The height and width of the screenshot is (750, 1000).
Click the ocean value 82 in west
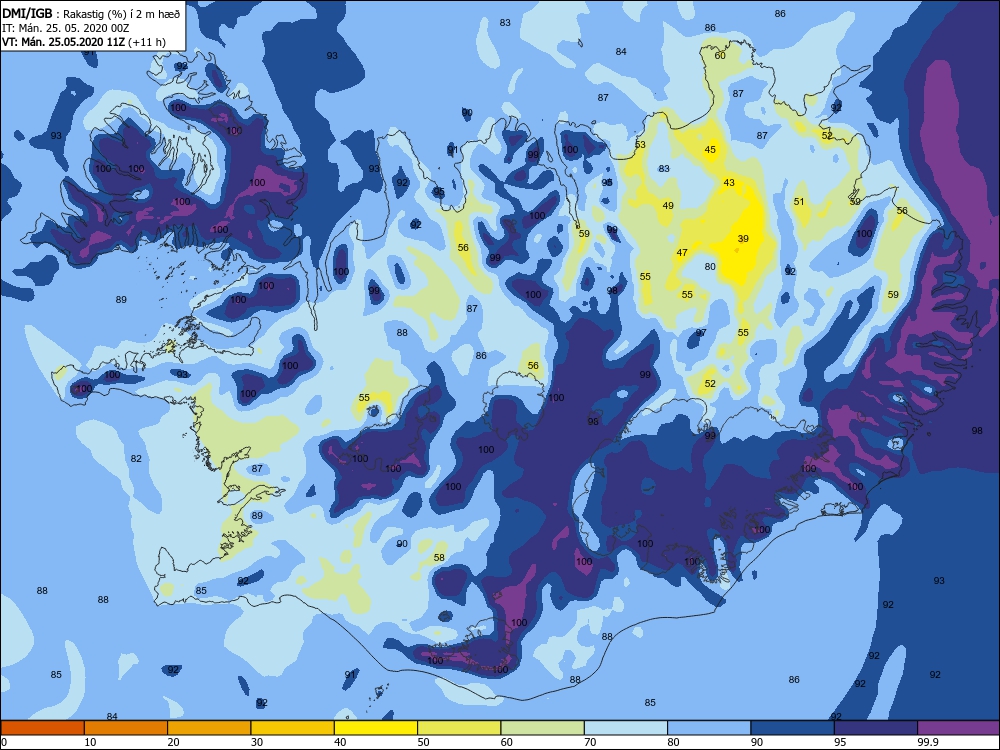(x=136, y=459)
